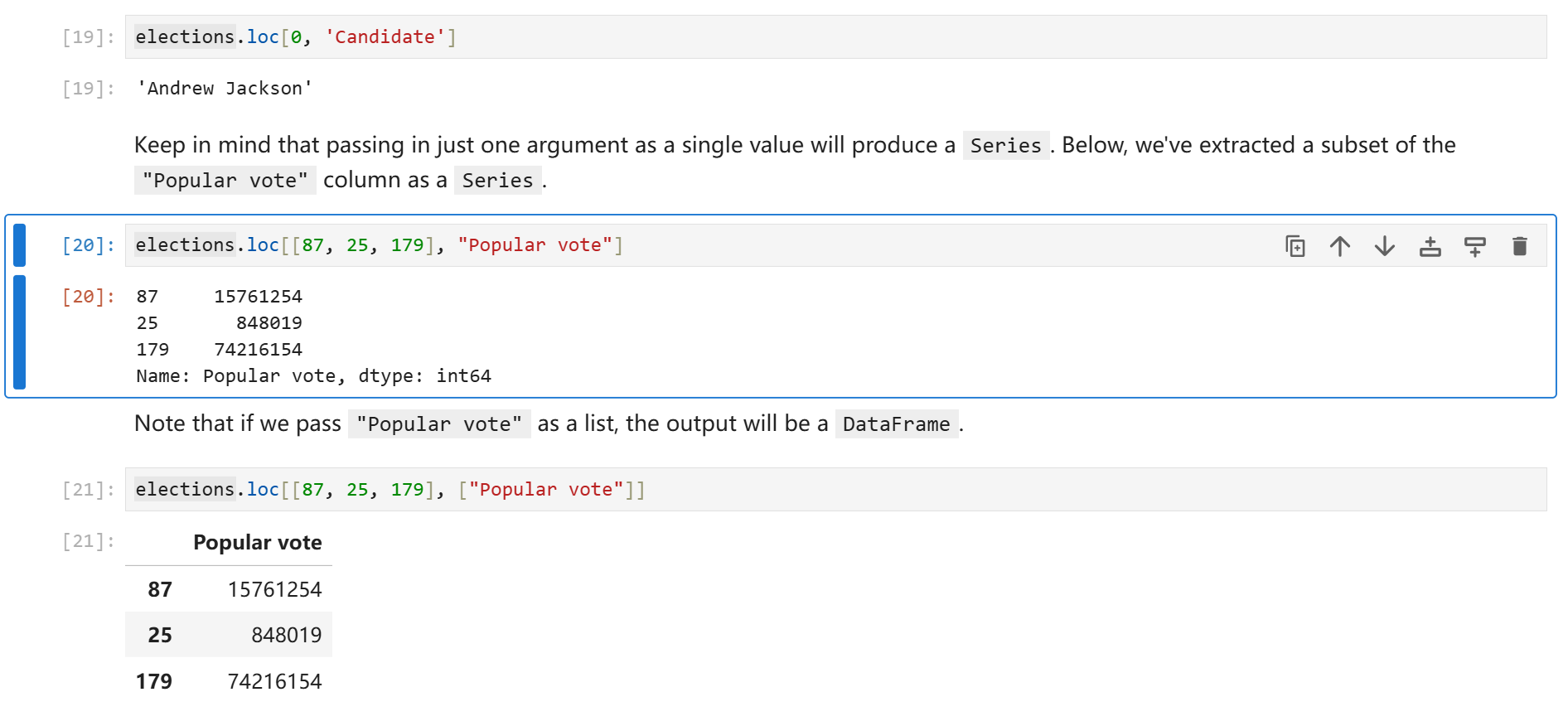Insert a cell below cell 20
This screenshot has height=726, width=1568.
click(1474, 246)
